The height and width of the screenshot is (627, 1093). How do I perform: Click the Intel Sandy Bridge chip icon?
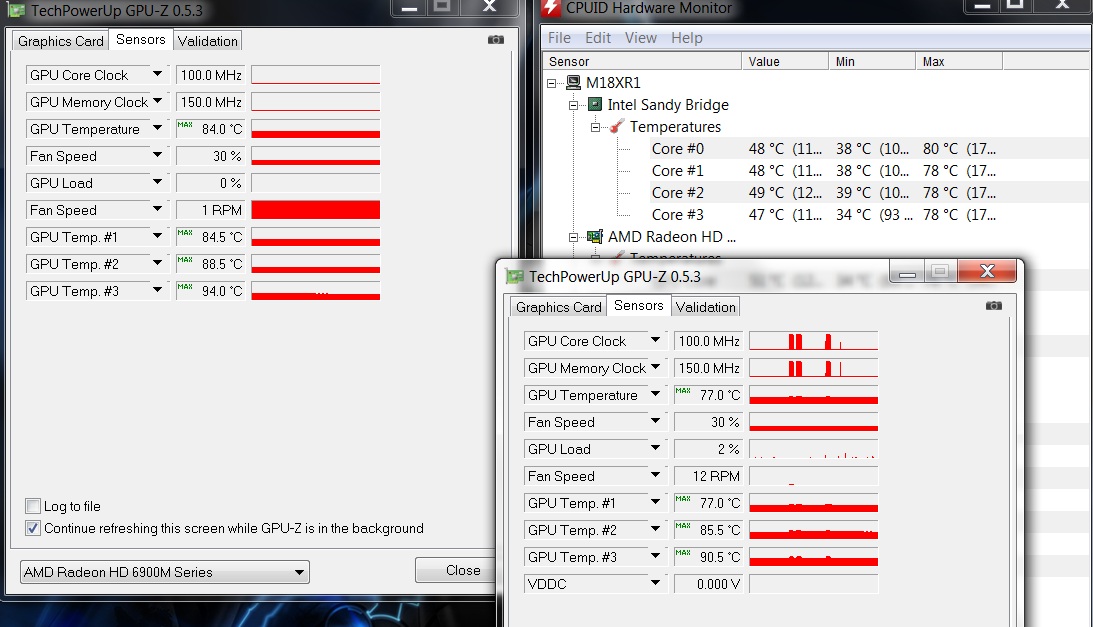point(595,105)
